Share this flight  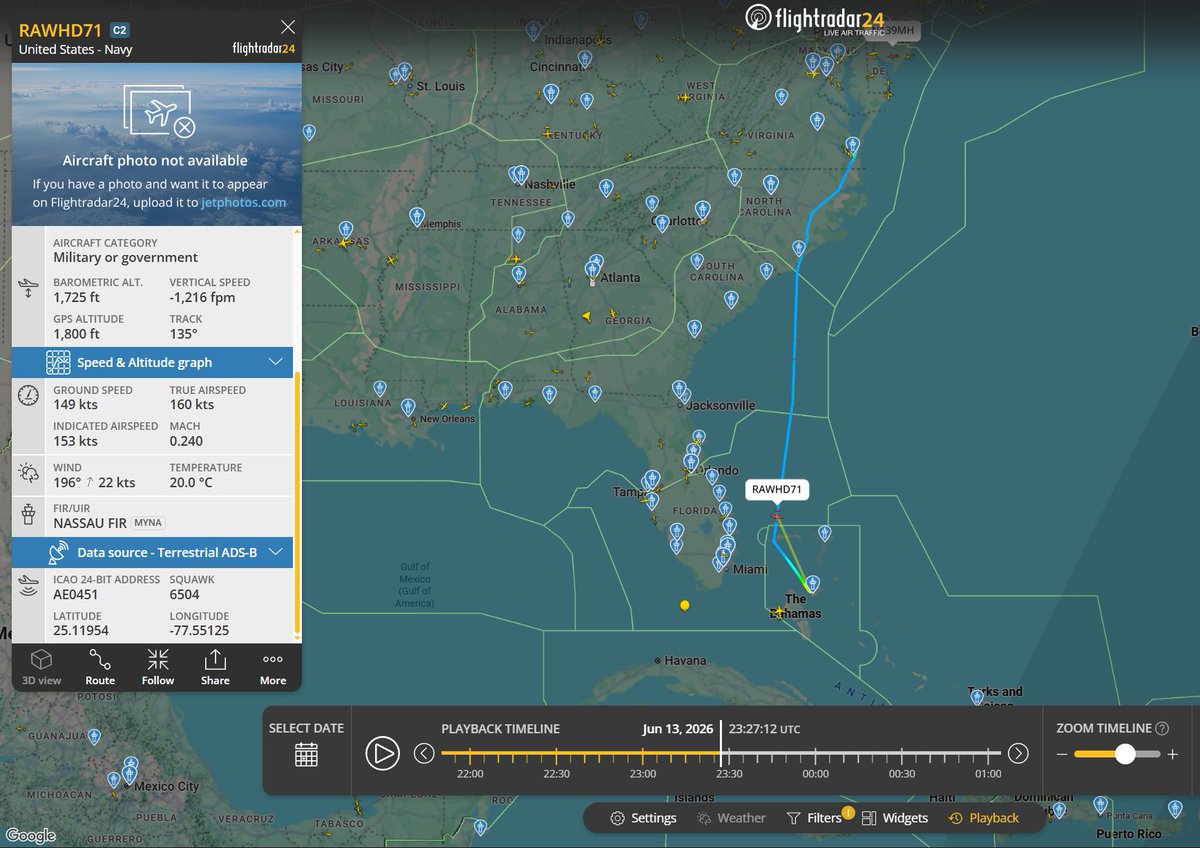(x=215, y=667)
